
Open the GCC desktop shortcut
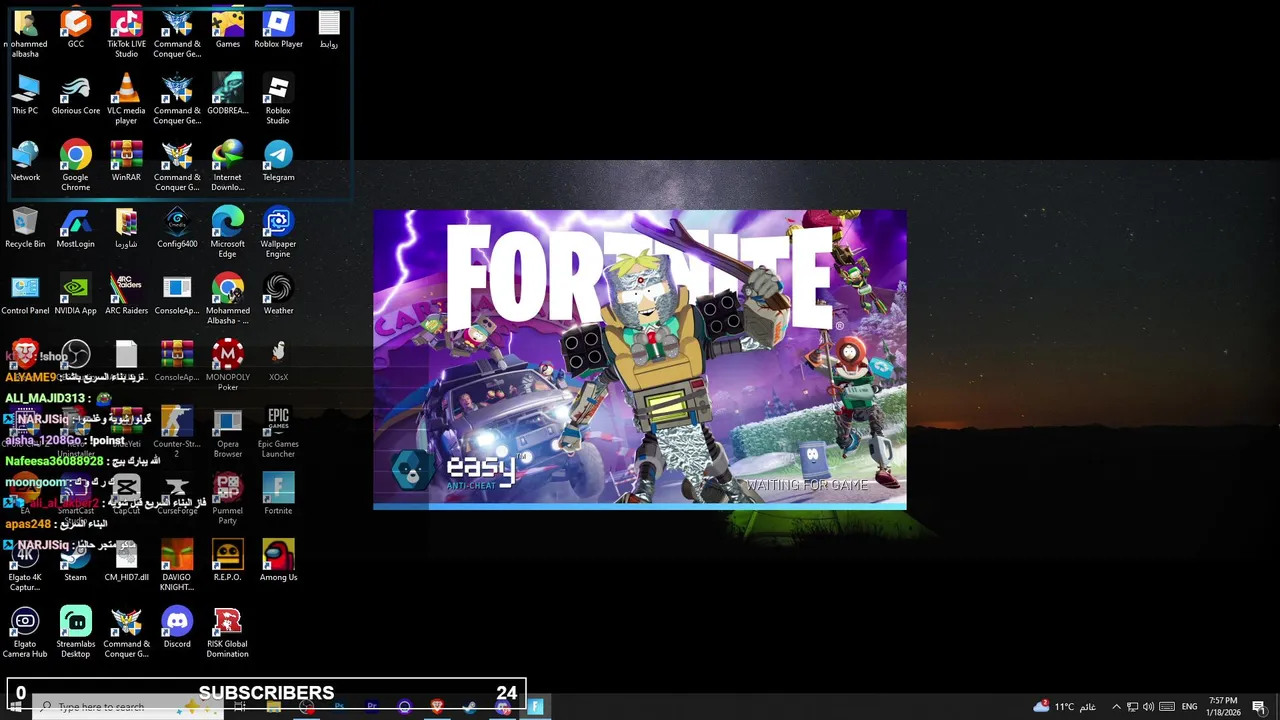pos(76,29)
